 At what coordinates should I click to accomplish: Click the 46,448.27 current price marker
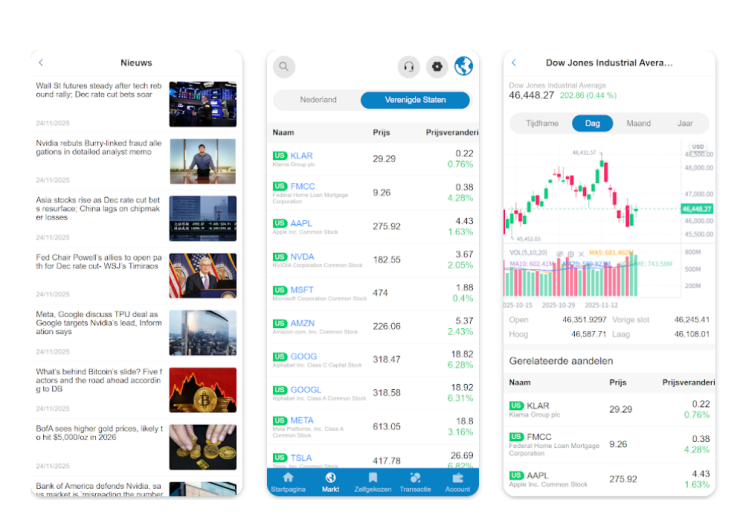[x=697, y=209]
